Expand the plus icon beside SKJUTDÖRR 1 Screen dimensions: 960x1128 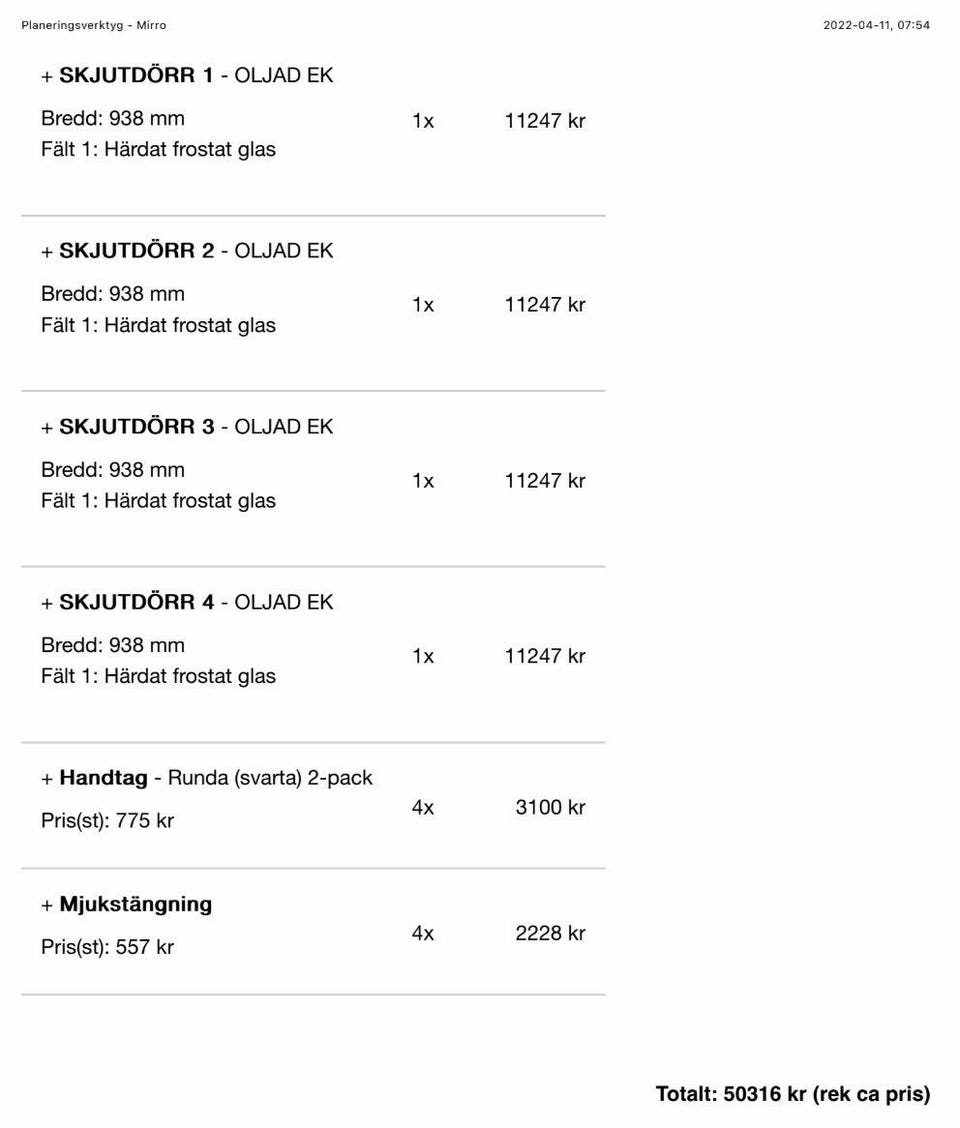point(47,76)
